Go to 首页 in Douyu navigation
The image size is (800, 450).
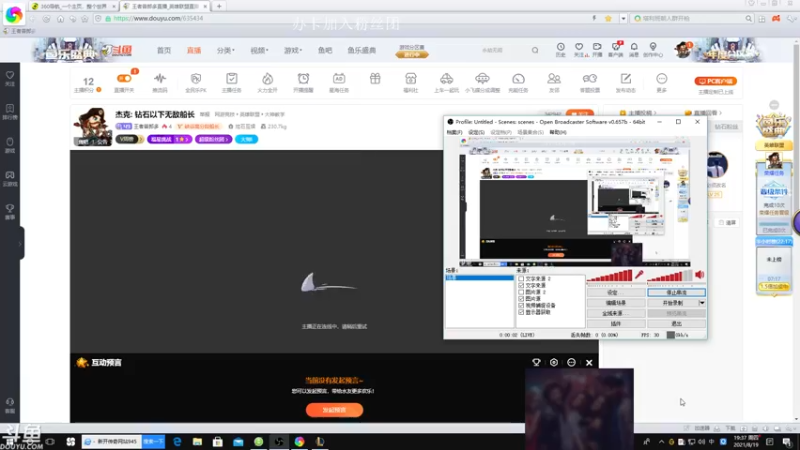click(x=164, y=51)
